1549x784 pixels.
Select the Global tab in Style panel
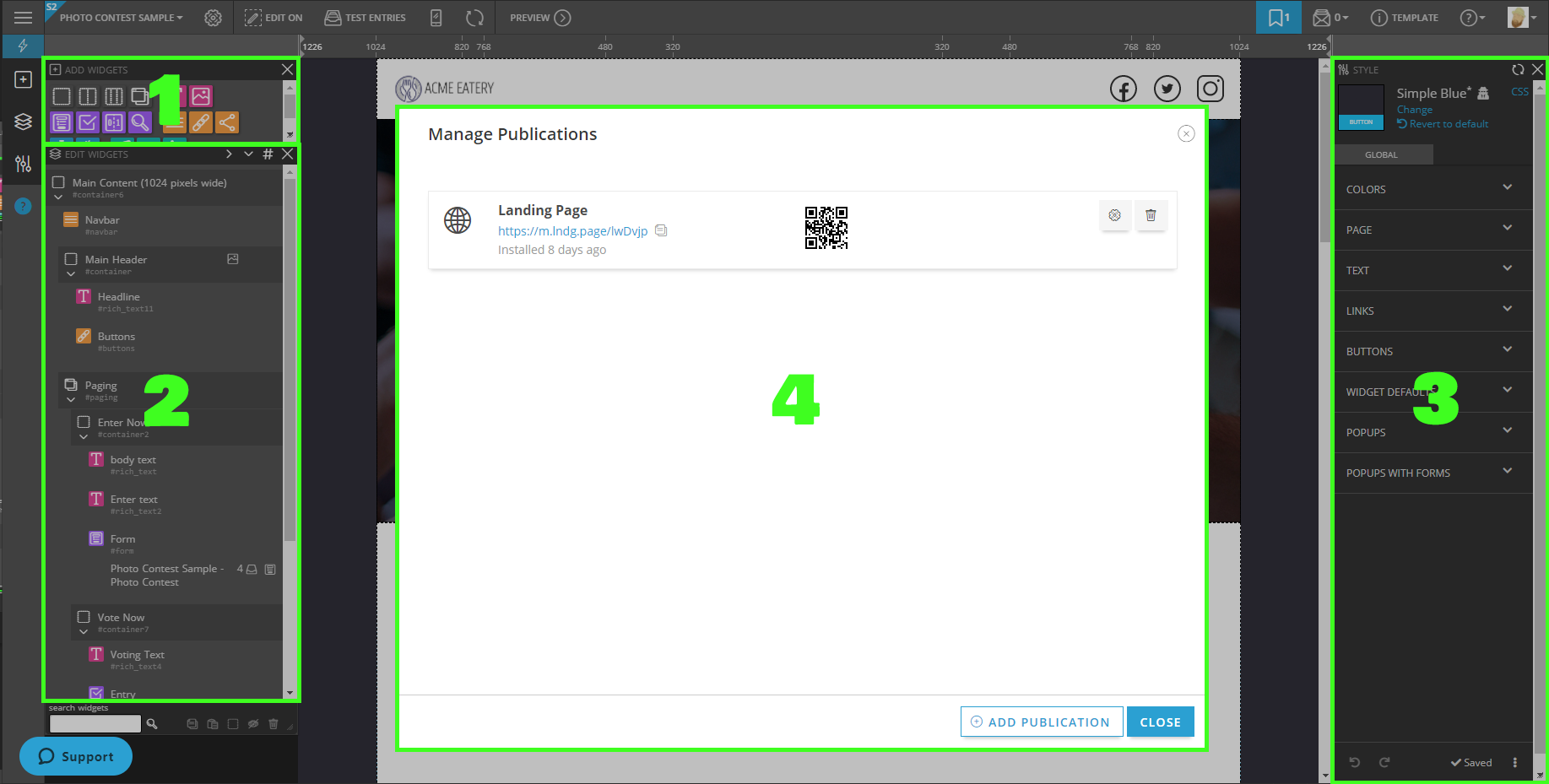tap(1381, 154)
